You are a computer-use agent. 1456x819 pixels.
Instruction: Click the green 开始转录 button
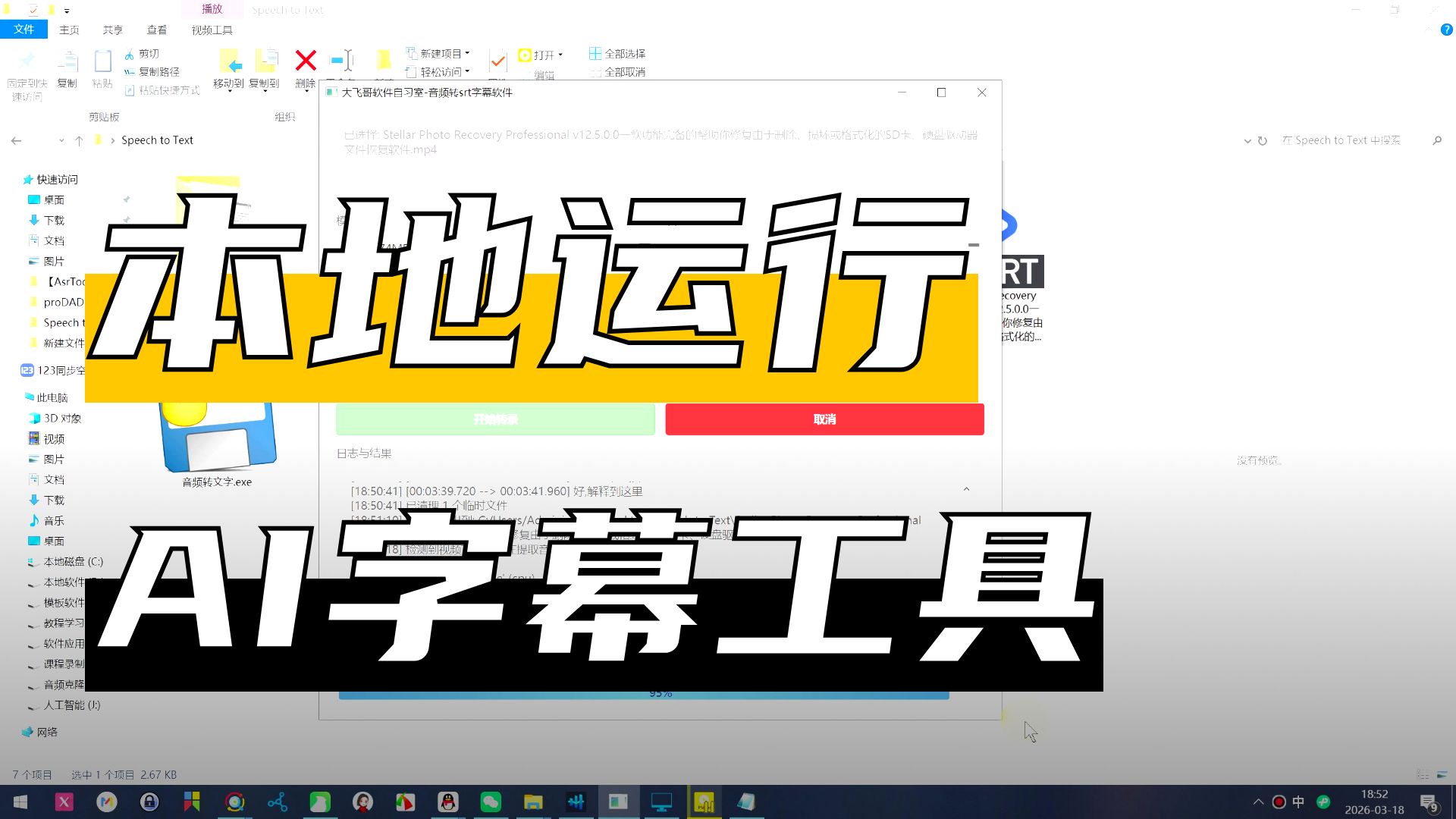495,419
